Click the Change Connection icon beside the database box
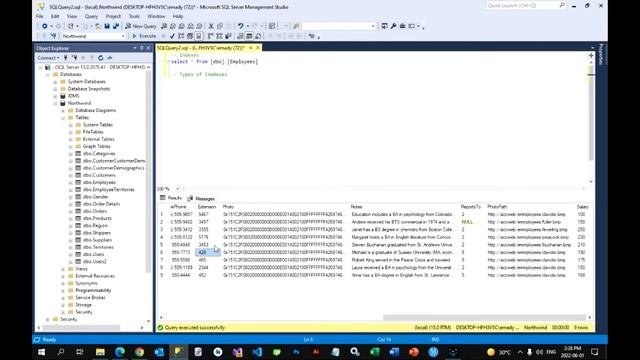640x360 pixels. pos(53,36)
